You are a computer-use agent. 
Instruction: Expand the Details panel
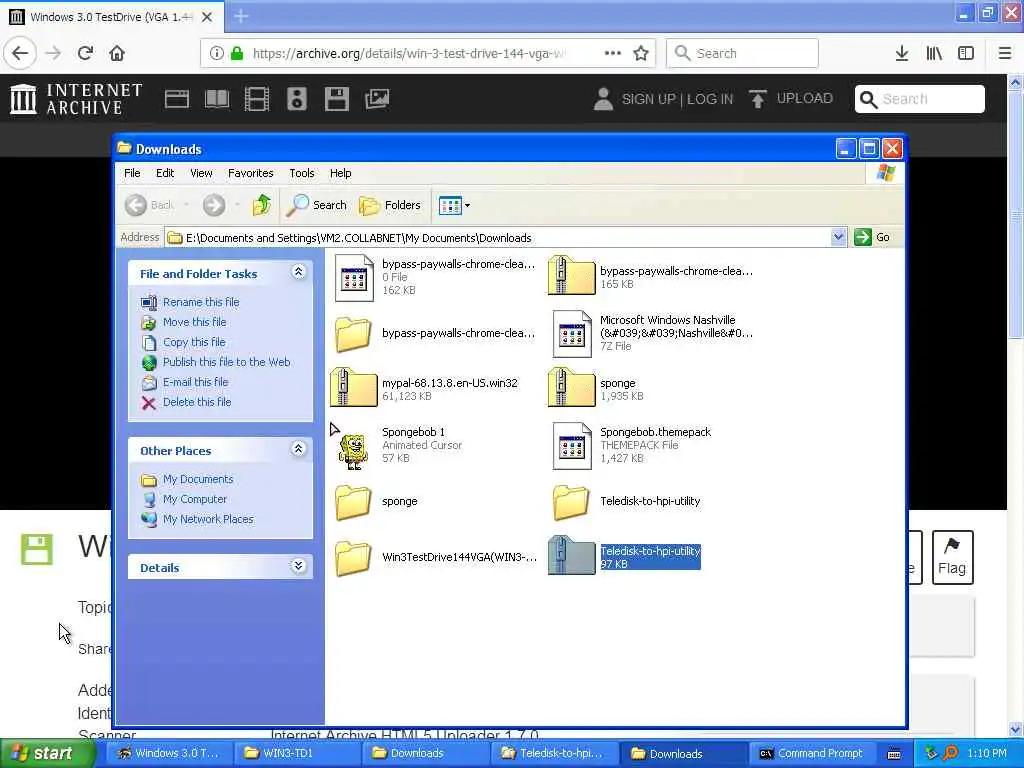pyautogui.click(x=298, y=566)
